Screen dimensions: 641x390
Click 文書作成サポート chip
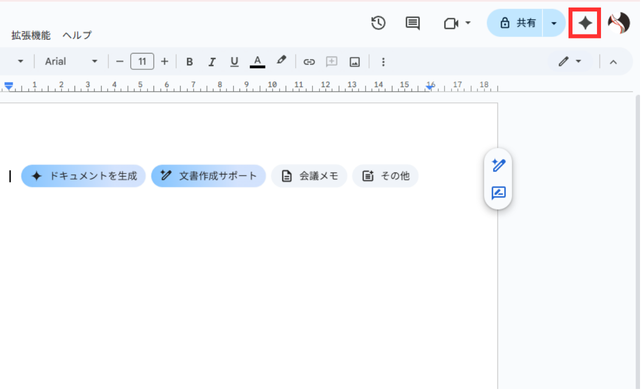coord(208,176)
